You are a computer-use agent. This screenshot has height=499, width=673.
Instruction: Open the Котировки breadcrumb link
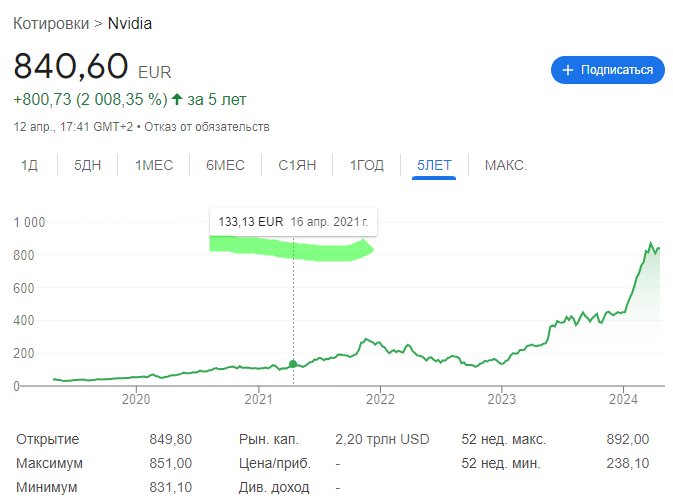51,23
